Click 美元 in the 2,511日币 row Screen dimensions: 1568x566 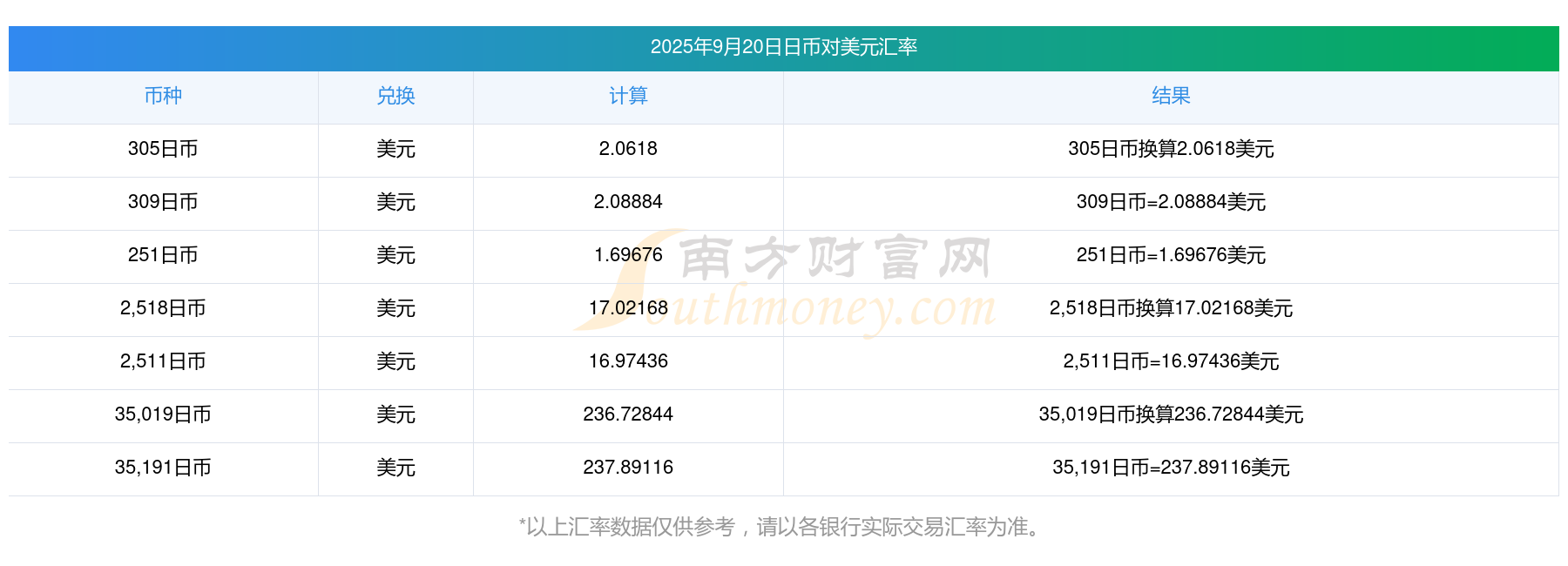point(395,361)
